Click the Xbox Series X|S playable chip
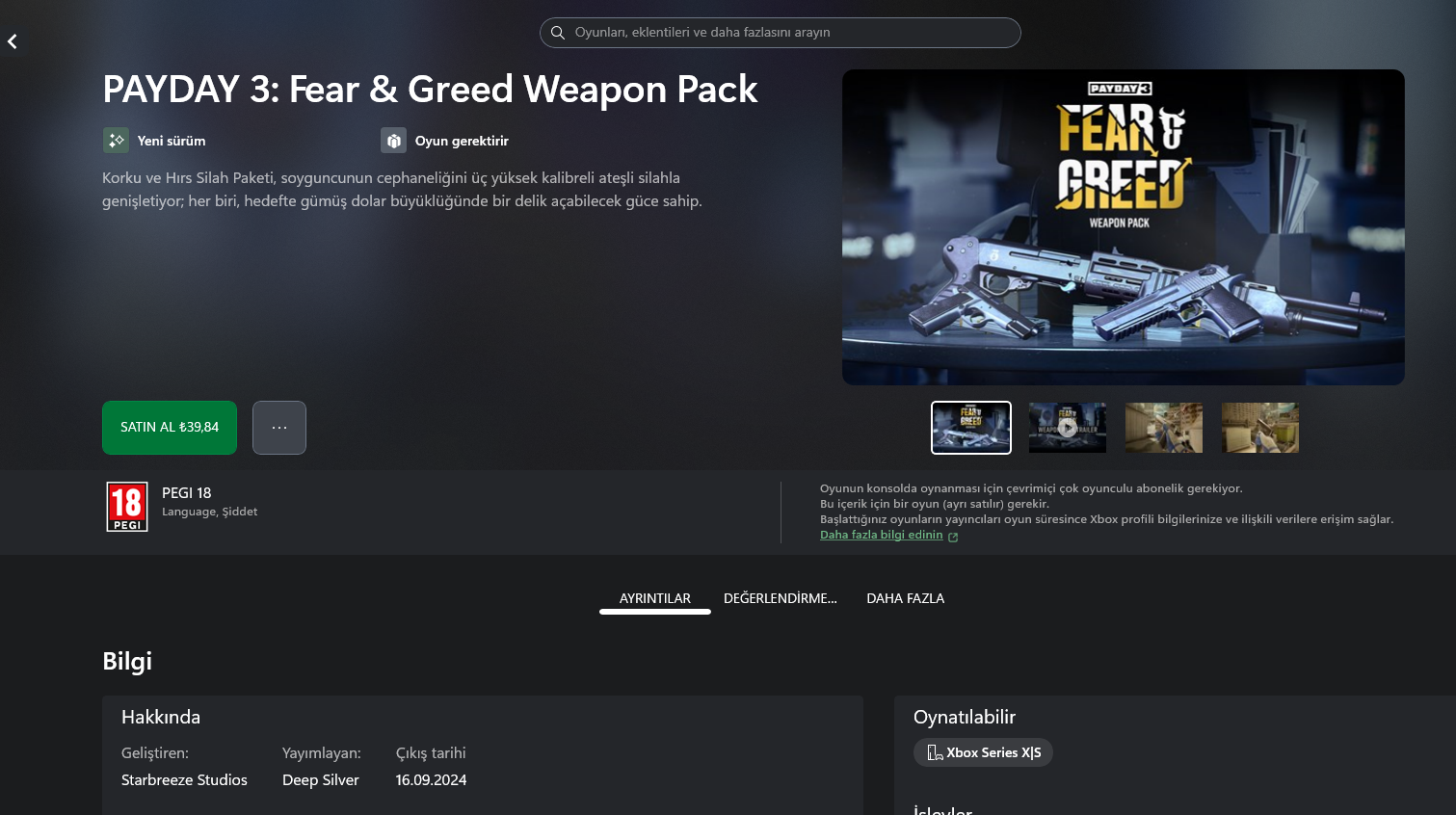The width and height of the screenshot is (1456, 815). (983, 752)
